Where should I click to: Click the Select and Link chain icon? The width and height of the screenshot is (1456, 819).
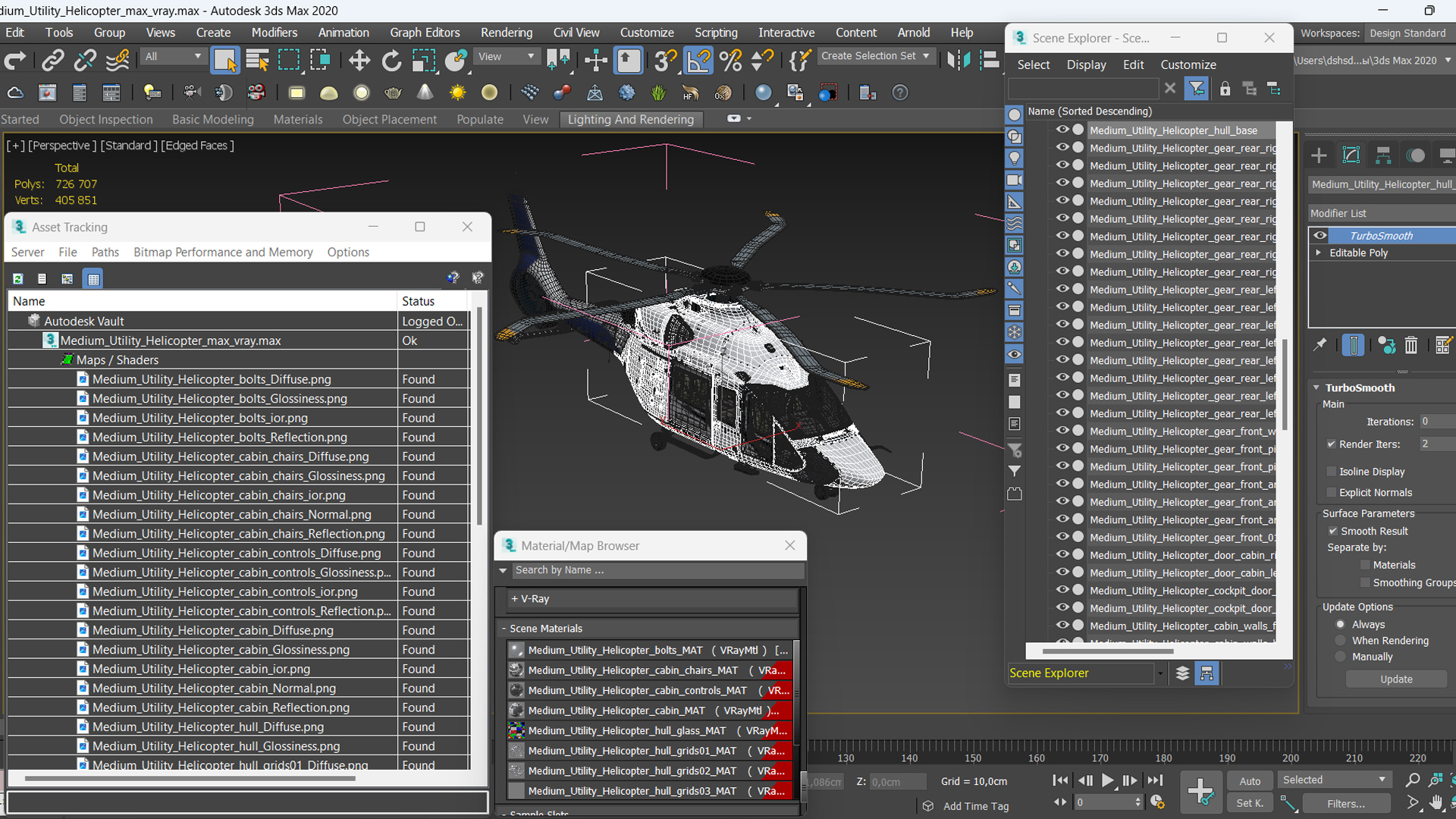tap(52, 60)
